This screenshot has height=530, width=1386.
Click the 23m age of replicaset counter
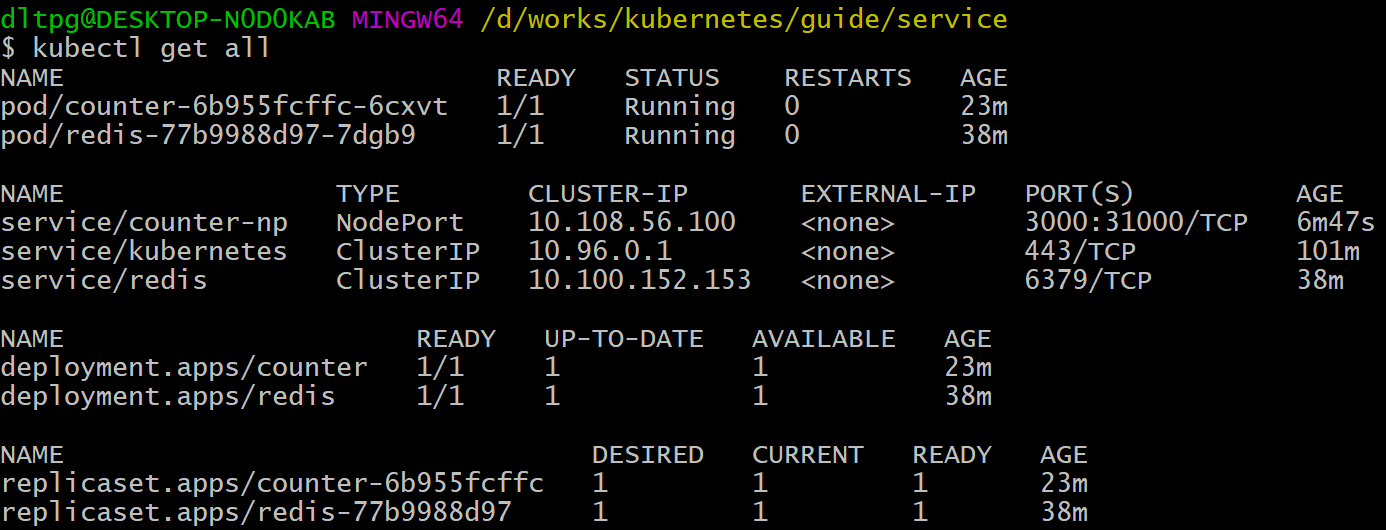[x=1064, y=483]
